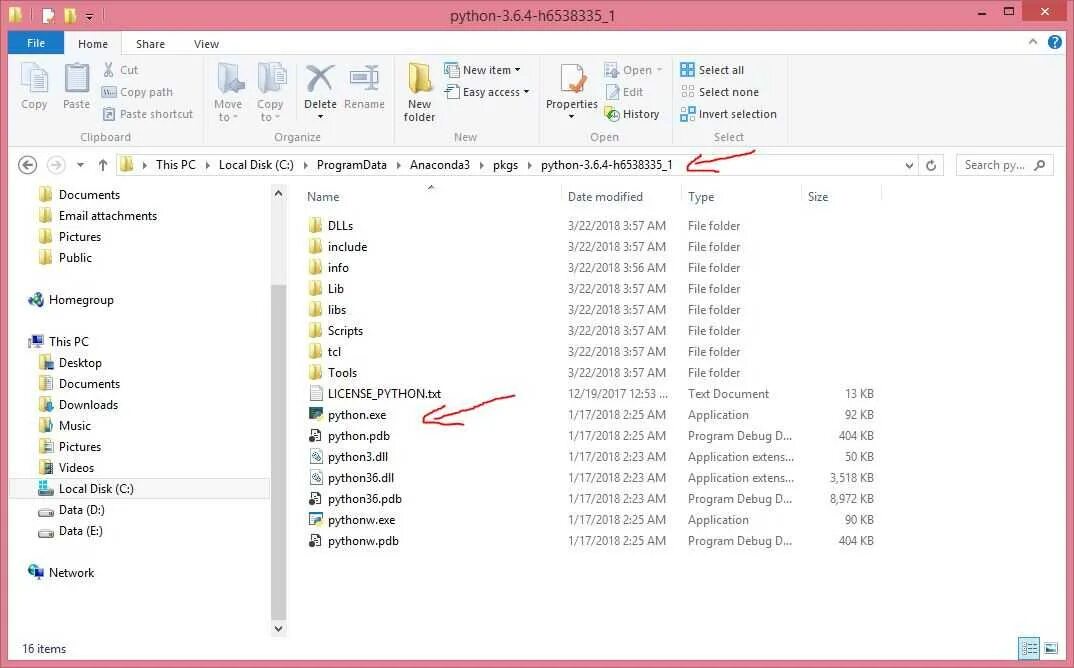
Task: Select the include folder
Action: [x=347, y=247]
